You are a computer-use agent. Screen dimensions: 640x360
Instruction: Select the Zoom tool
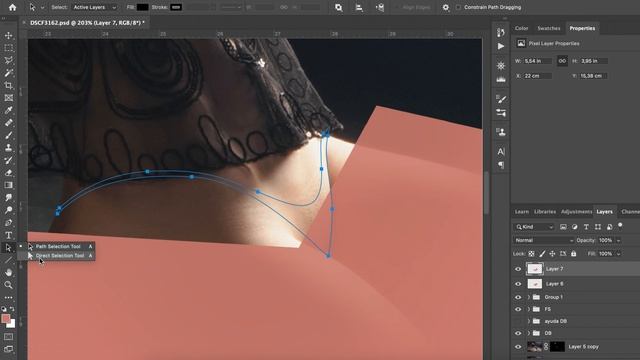click(x=9, y=285)
